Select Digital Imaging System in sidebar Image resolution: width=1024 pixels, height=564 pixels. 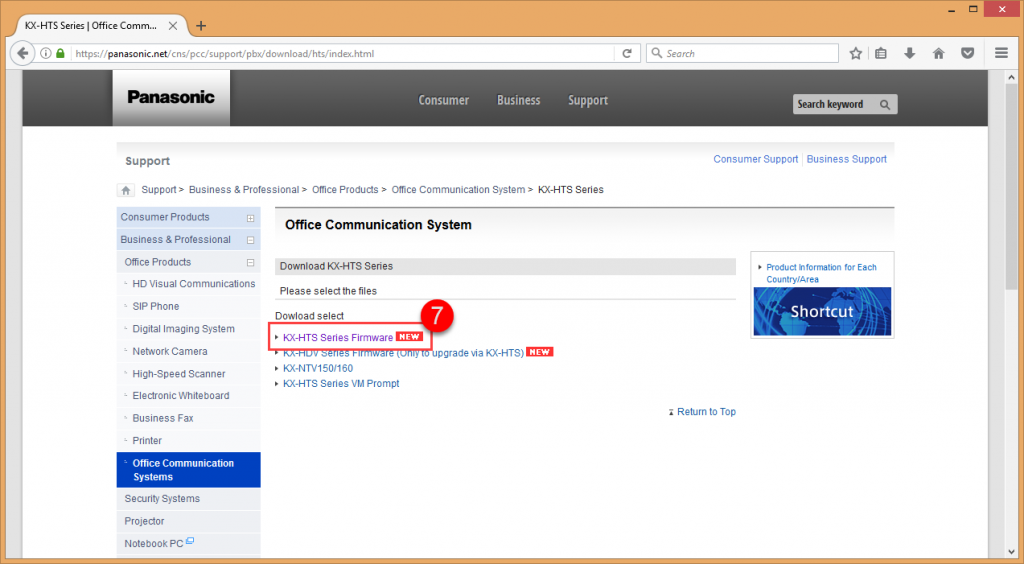[184, 329]
